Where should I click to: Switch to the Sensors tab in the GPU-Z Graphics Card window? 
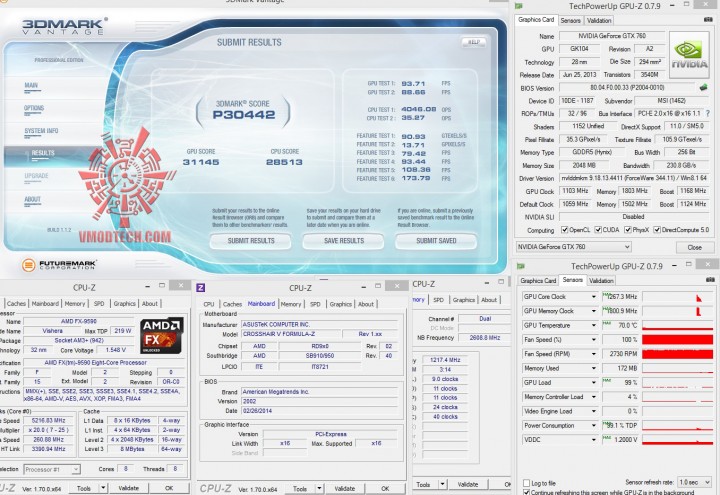[571, 21]
